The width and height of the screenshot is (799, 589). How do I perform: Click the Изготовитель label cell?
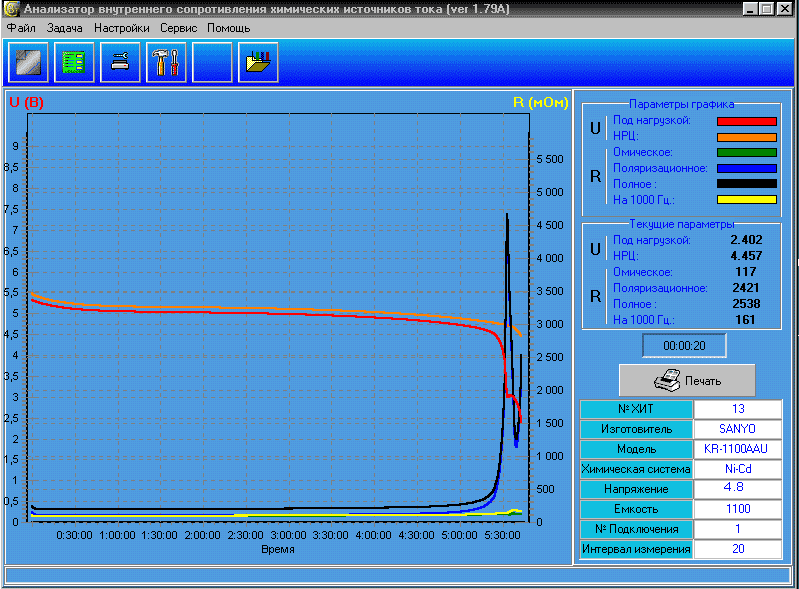click(636, 429)
